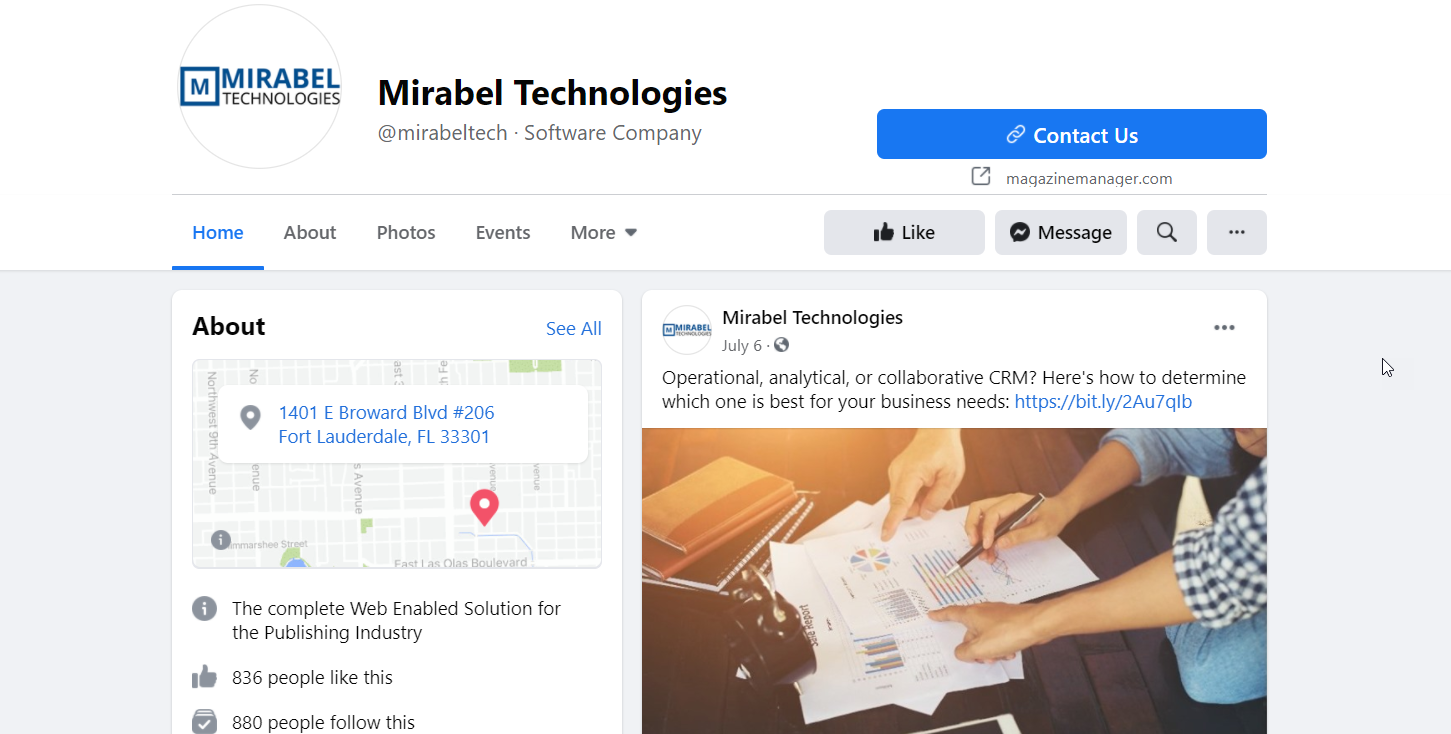Open the bit.ly link in the post

1103,402
